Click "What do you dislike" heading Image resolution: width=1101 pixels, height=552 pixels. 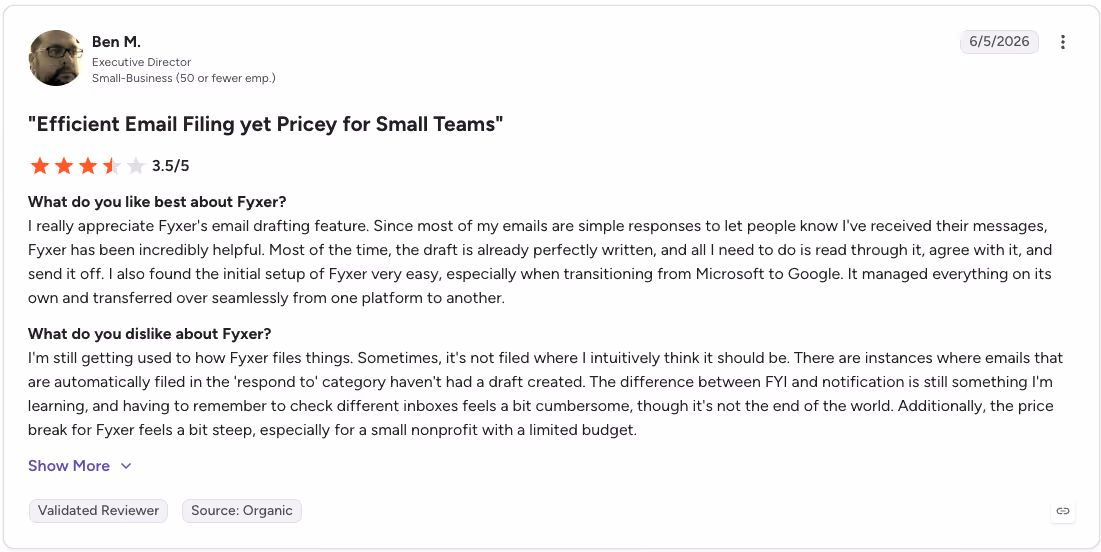click(150, 334)
